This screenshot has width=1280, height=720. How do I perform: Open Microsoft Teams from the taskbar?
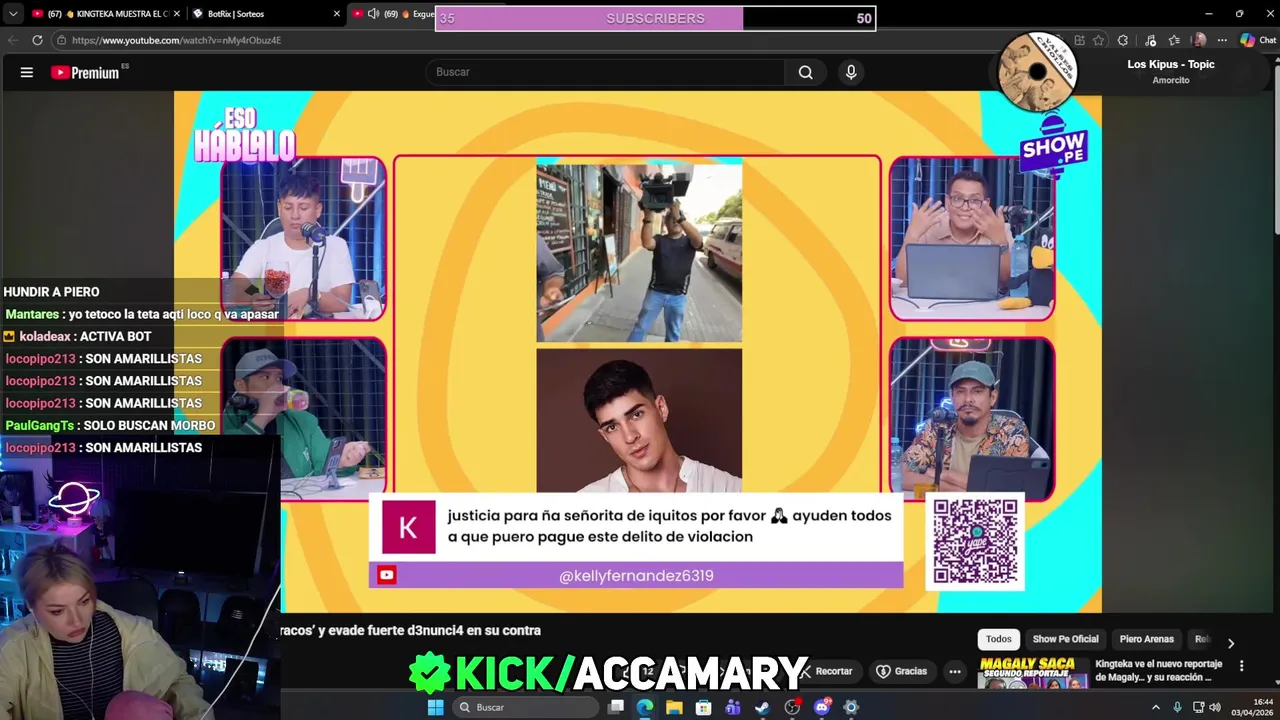tap(733, 707)
